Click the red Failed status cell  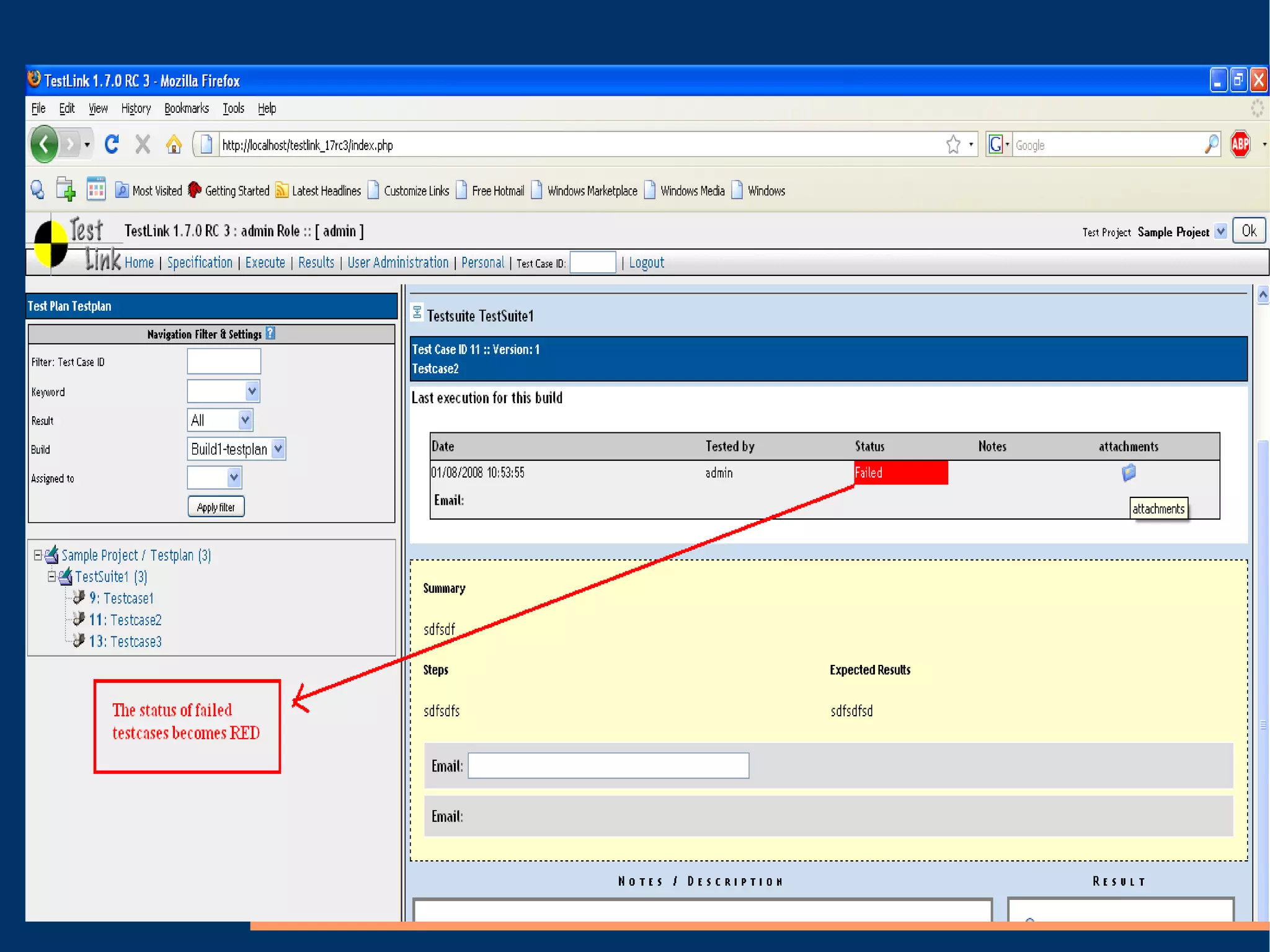point(901,473)
